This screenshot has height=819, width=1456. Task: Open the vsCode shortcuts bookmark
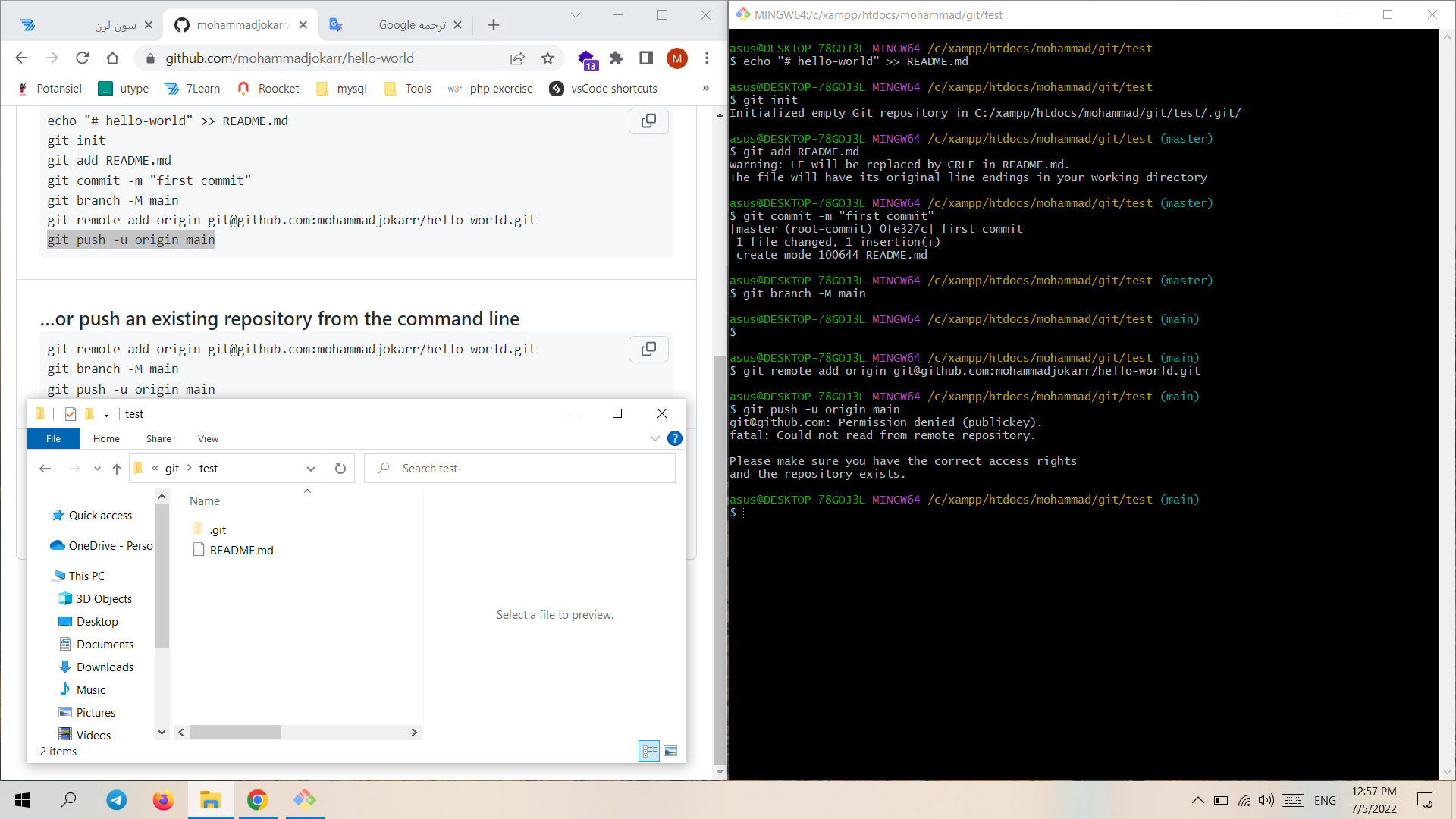[604, 89]
